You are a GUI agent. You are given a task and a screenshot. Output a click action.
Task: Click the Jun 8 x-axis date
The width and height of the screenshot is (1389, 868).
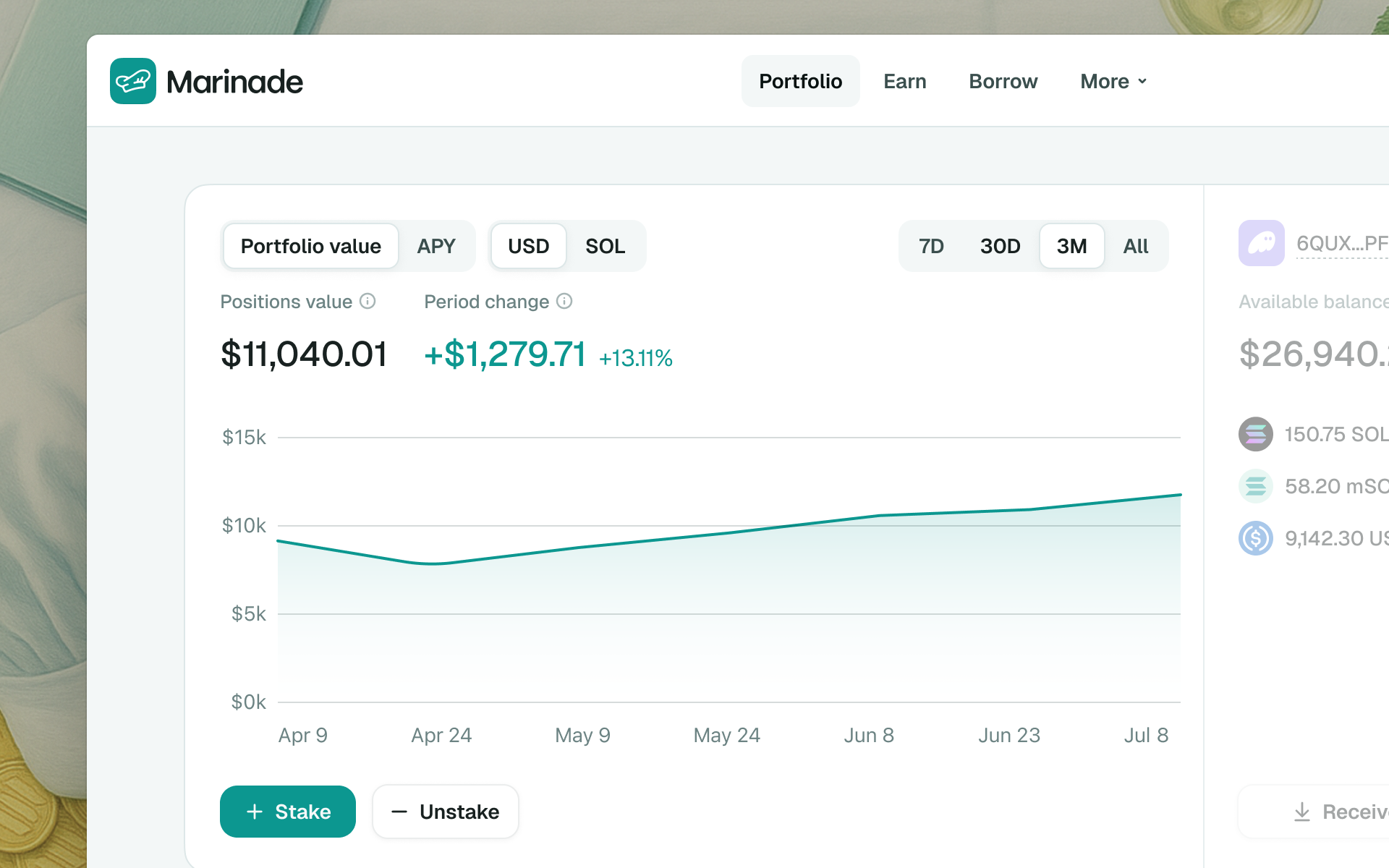pyautogui.click(x=869, y=736)
